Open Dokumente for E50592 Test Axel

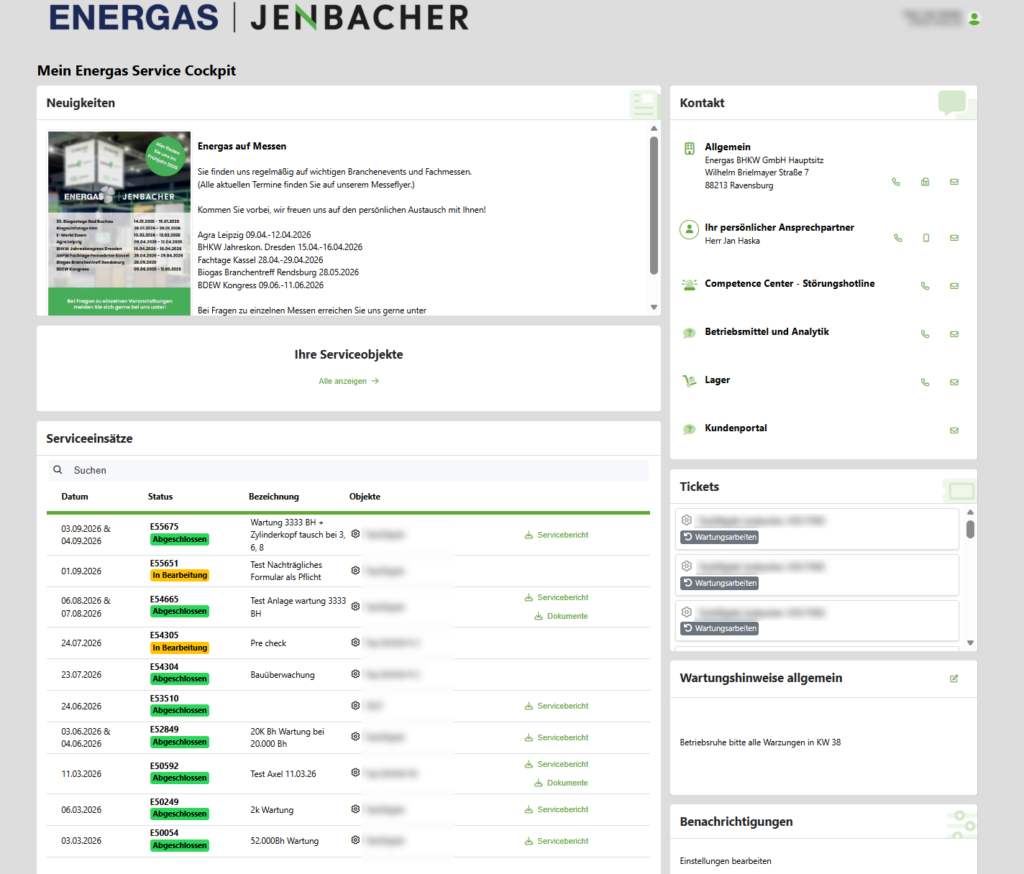[561, 783]
